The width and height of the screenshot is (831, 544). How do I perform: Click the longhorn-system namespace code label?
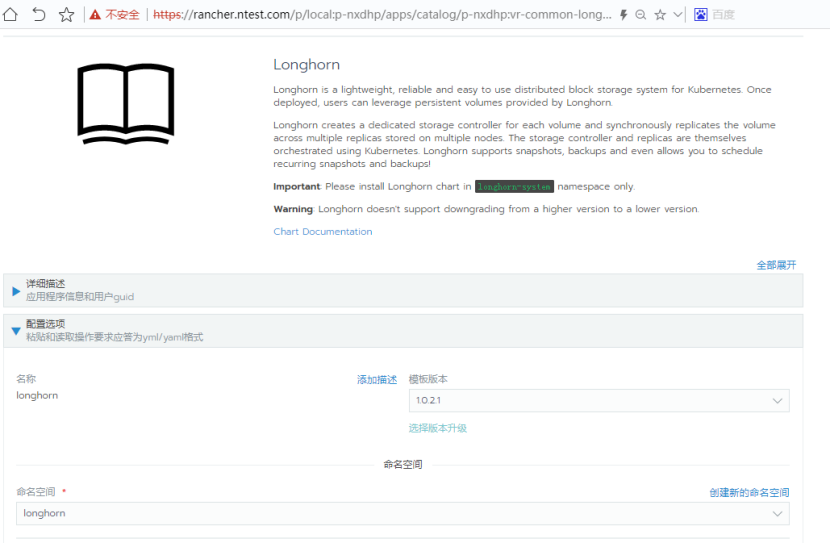point(514,187)
